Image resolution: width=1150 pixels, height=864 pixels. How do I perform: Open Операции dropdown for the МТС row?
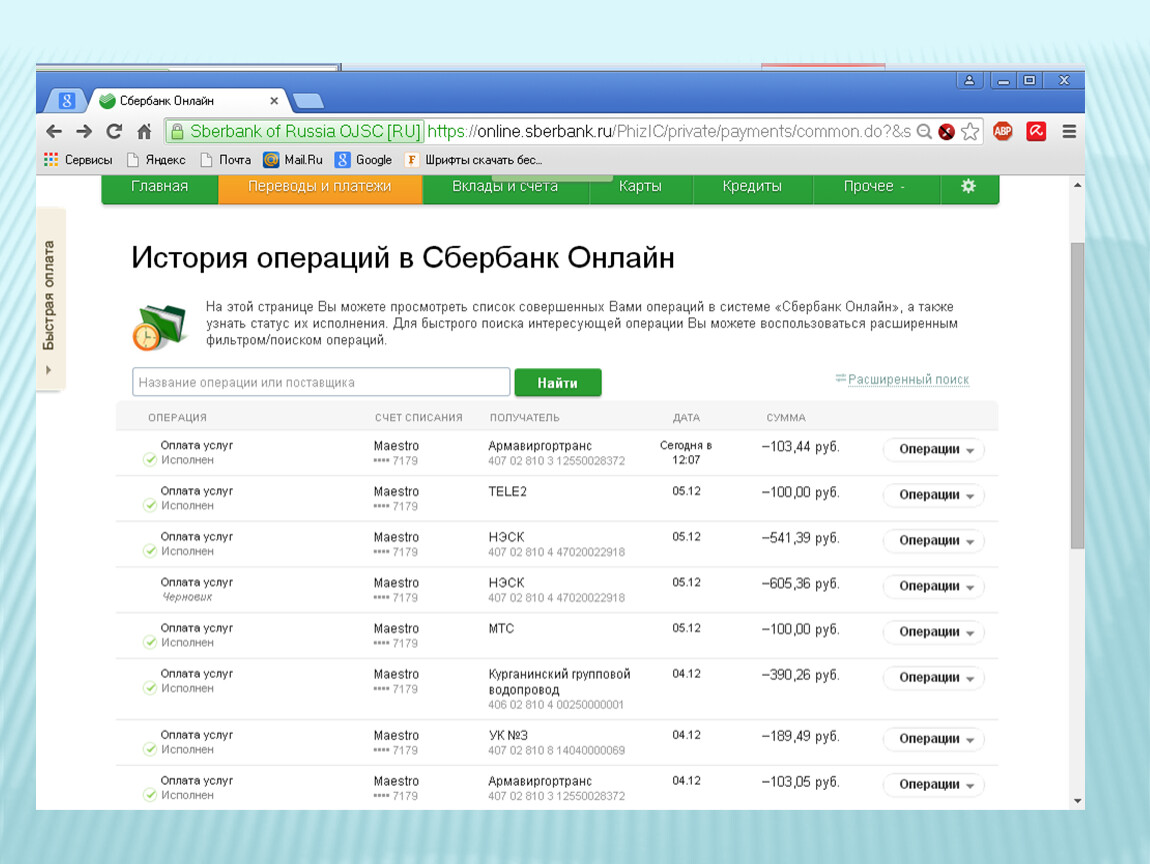coord(934,631)
